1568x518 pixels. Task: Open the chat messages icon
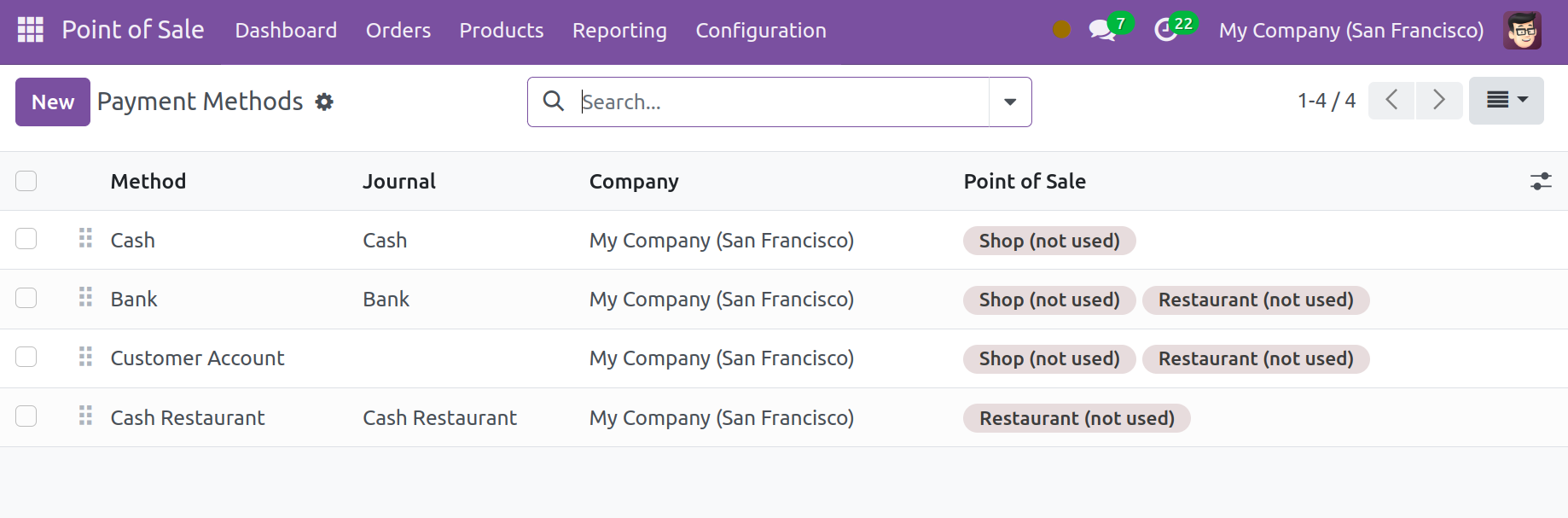(1101, 31)
